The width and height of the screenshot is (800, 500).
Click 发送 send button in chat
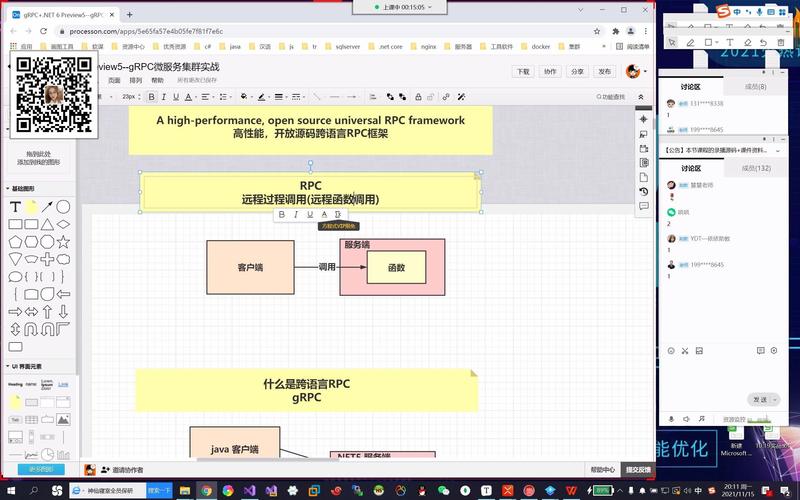tap(760, 399)
